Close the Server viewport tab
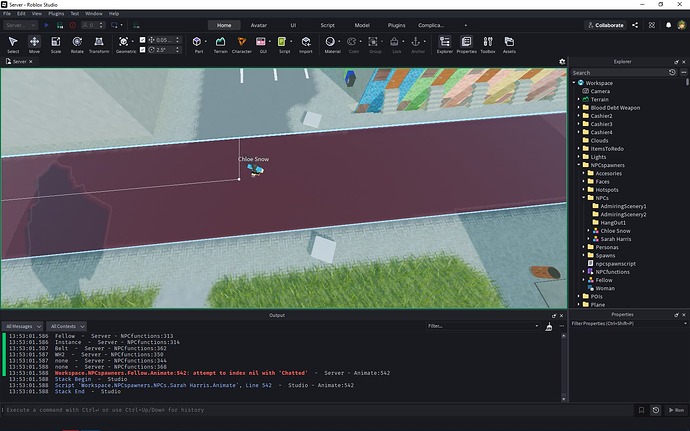 [x=31, y=62]
